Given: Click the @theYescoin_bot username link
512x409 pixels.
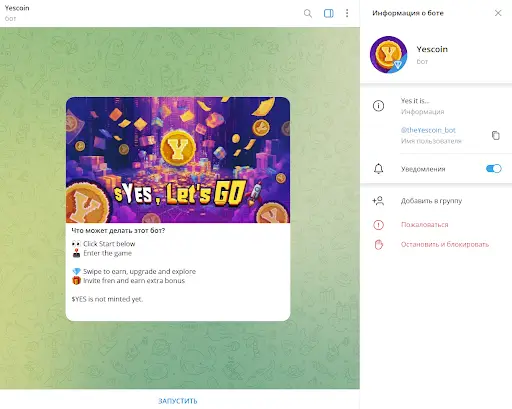Looking at the screenshot, I should [x=428, y=130].
